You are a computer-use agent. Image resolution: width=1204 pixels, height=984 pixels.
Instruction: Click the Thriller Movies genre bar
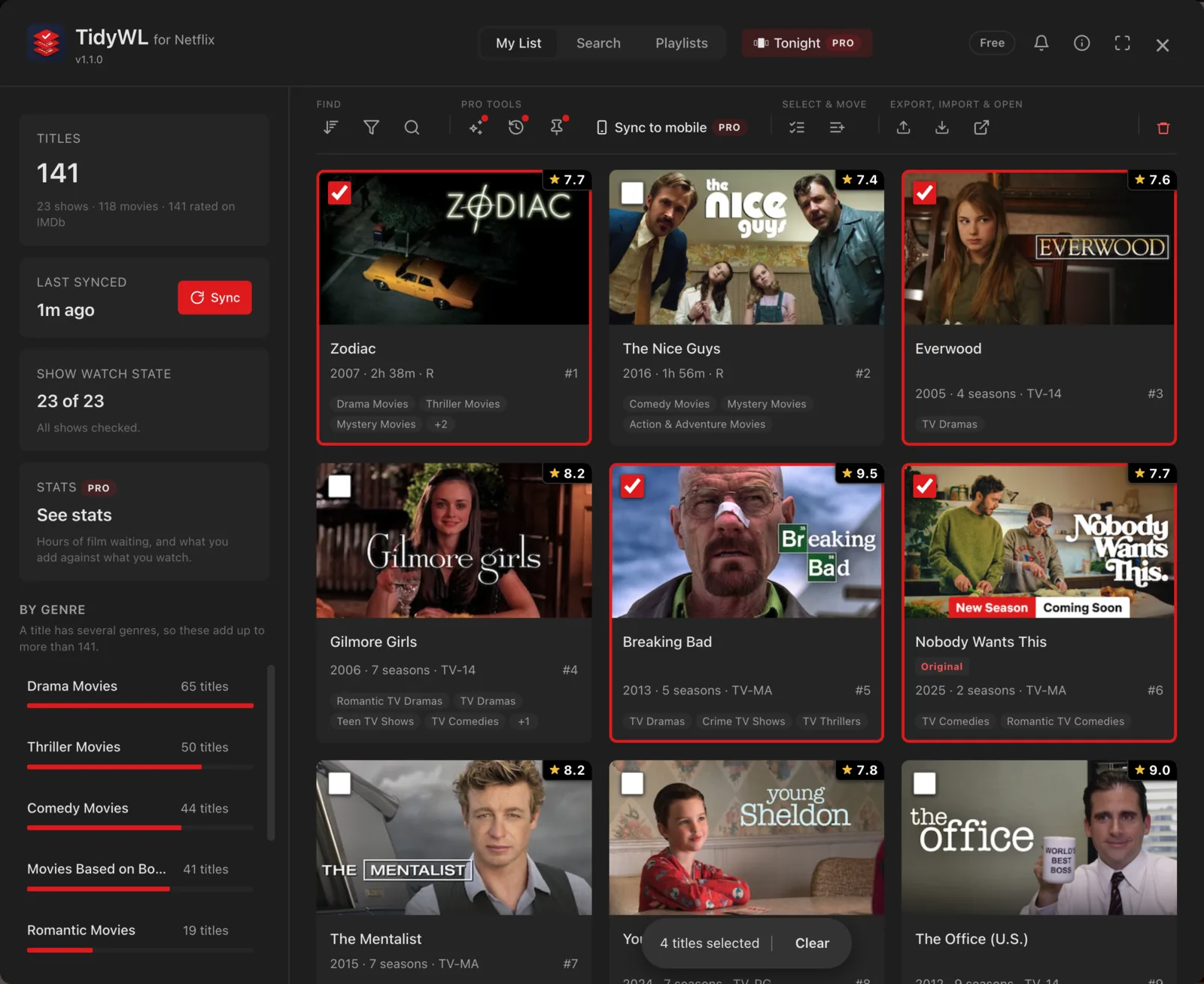(140, 767)
